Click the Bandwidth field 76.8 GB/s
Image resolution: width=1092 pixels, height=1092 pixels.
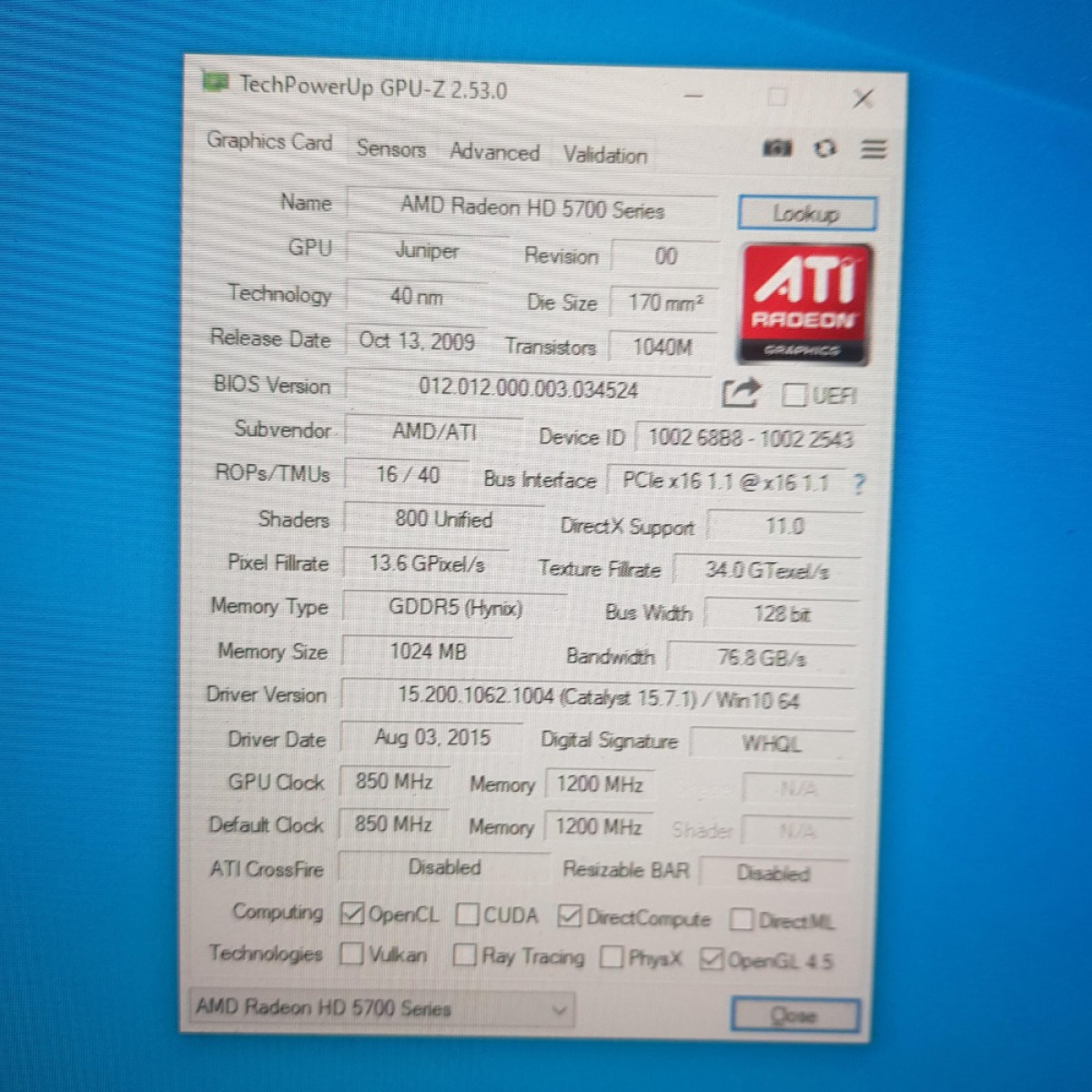click(762, 657)
